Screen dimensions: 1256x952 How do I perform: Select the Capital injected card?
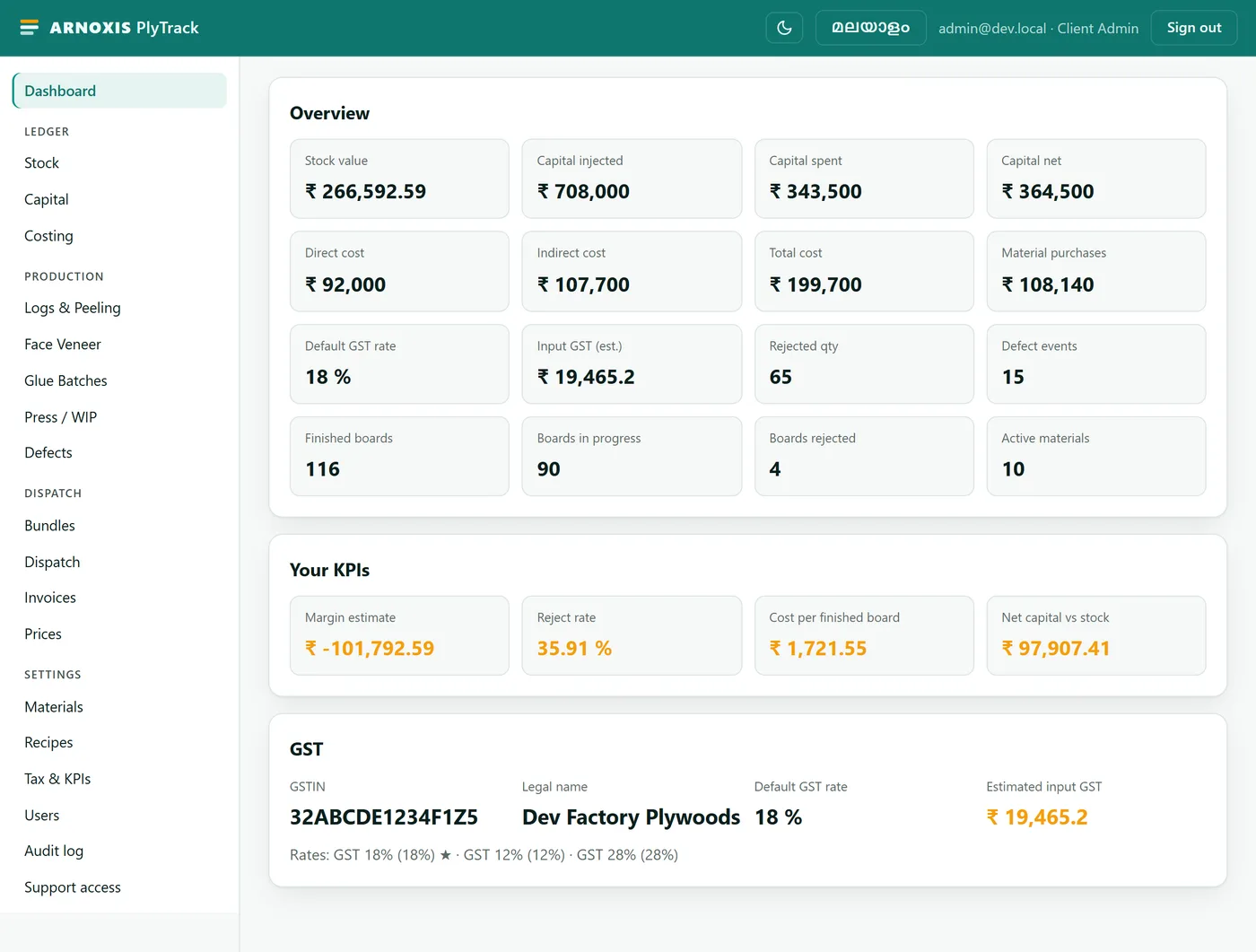[632, 179]
